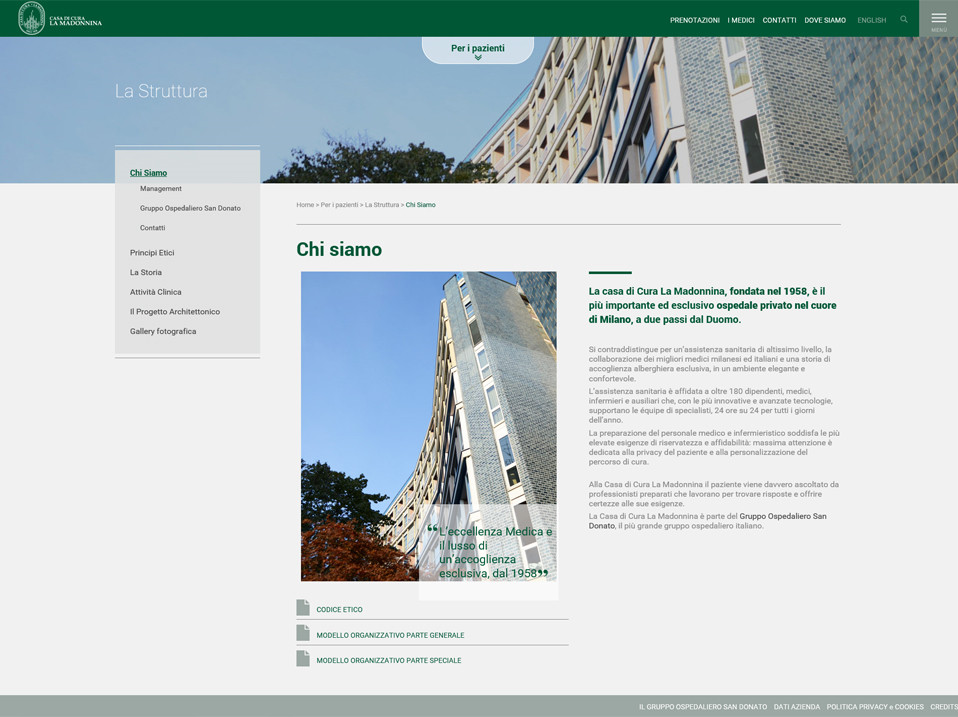Go to I Medici in top navigation
958x717 pixels.
click(x=740, y=20)
